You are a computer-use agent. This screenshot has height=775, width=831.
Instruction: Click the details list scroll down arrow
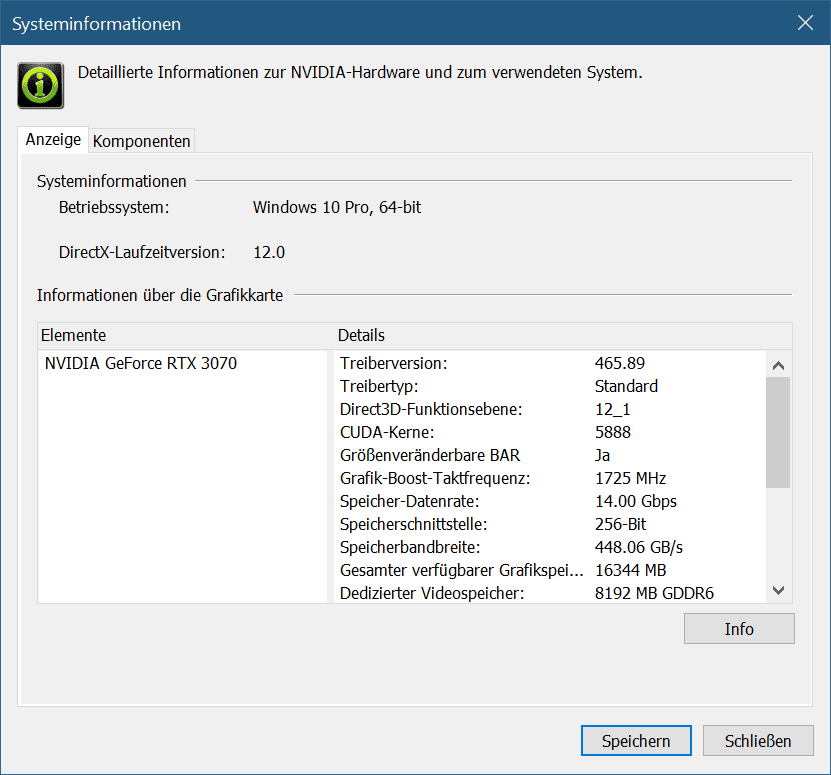[x=778, y=590]
